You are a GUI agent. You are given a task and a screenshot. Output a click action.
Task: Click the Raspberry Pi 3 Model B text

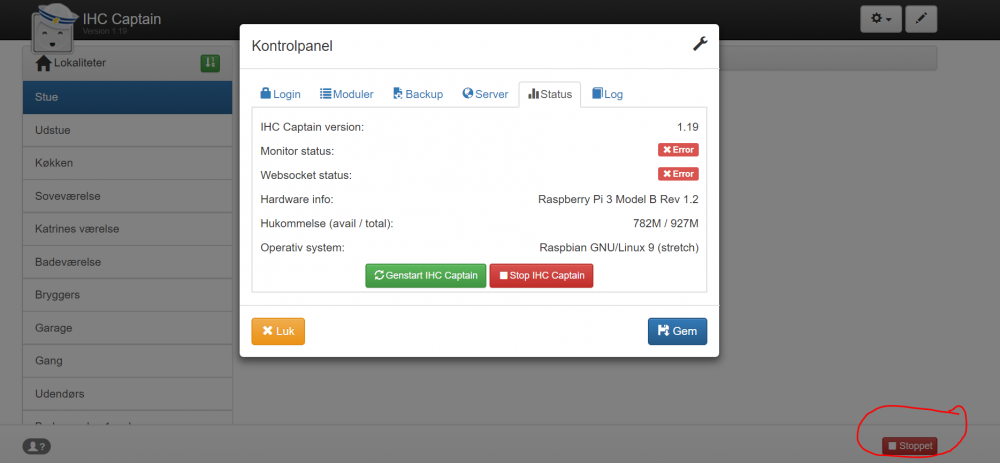(x=618, y=200)
